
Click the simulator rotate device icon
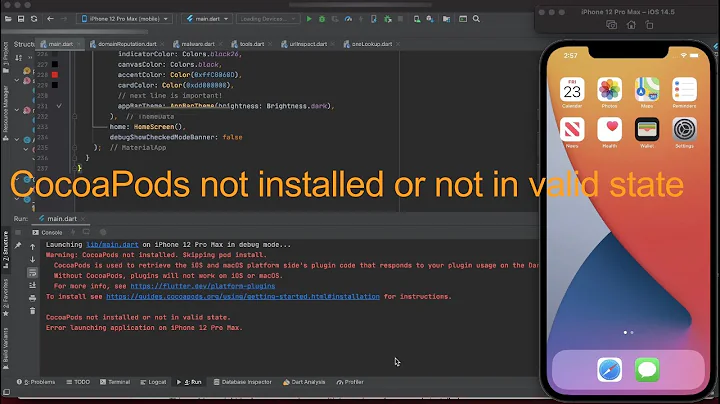649,25
